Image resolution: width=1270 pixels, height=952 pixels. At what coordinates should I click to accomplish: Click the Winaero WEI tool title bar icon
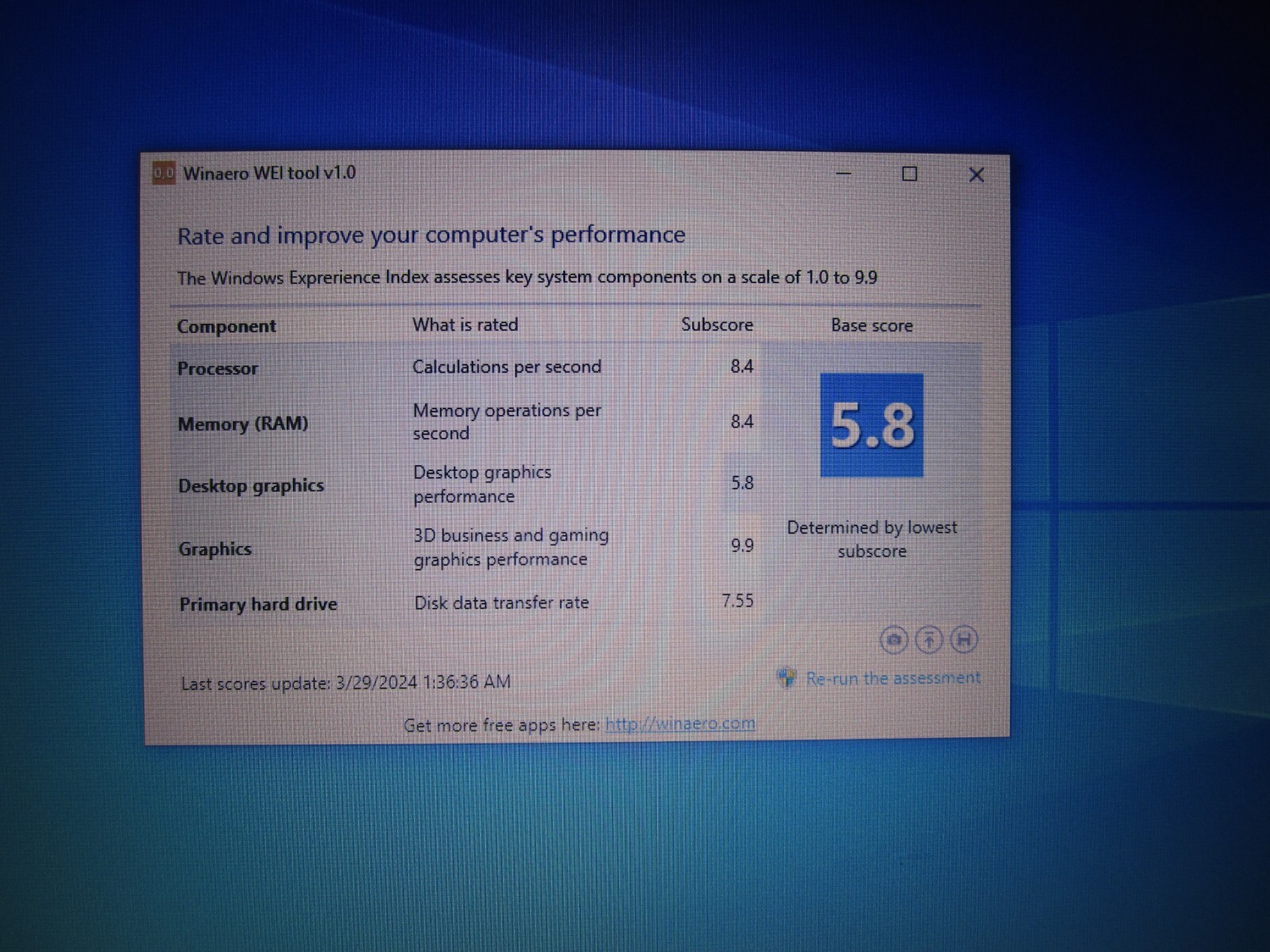tap(164, 172)
